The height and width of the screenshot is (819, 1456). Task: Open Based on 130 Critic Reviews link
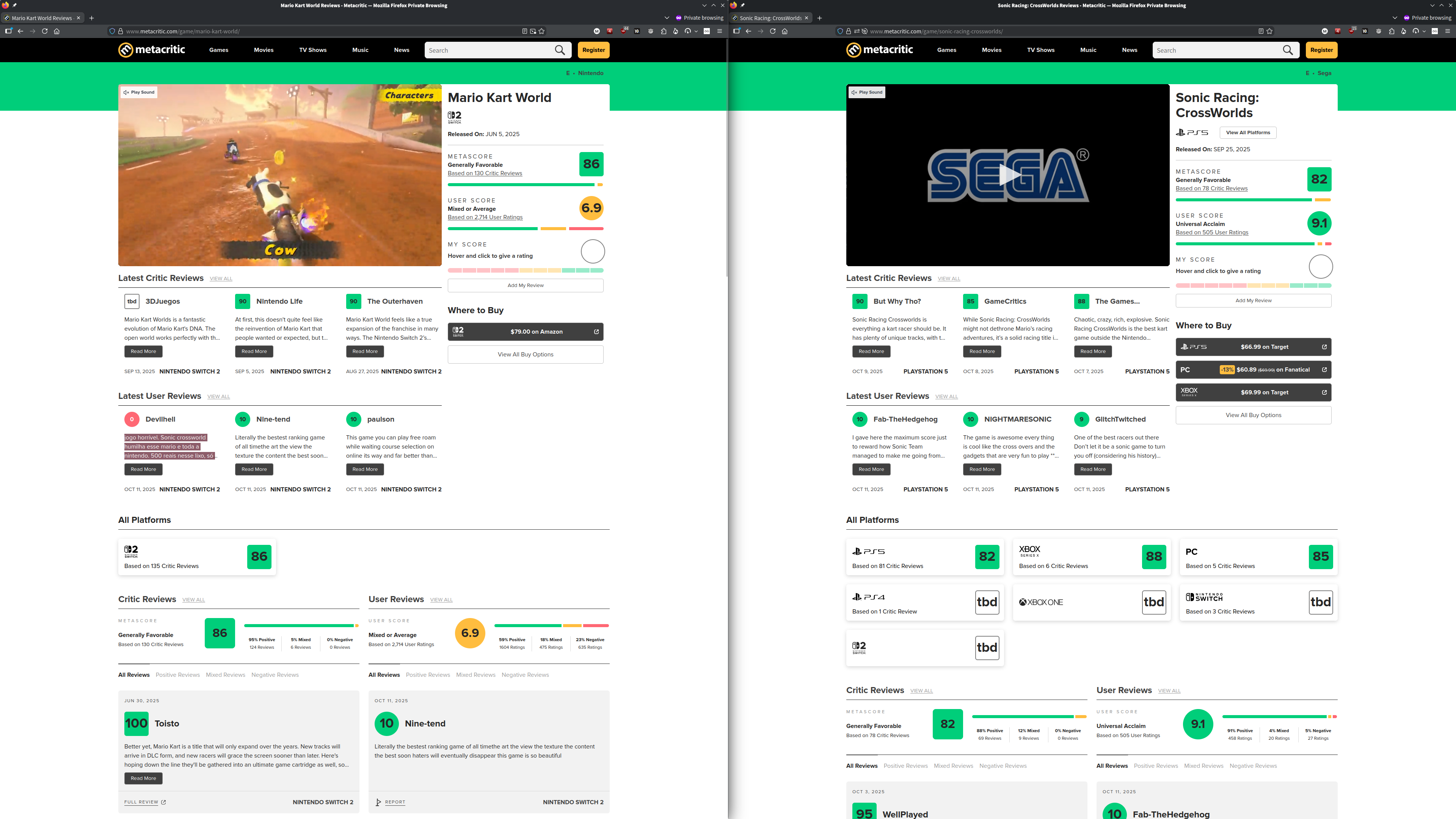coord(485,174)
